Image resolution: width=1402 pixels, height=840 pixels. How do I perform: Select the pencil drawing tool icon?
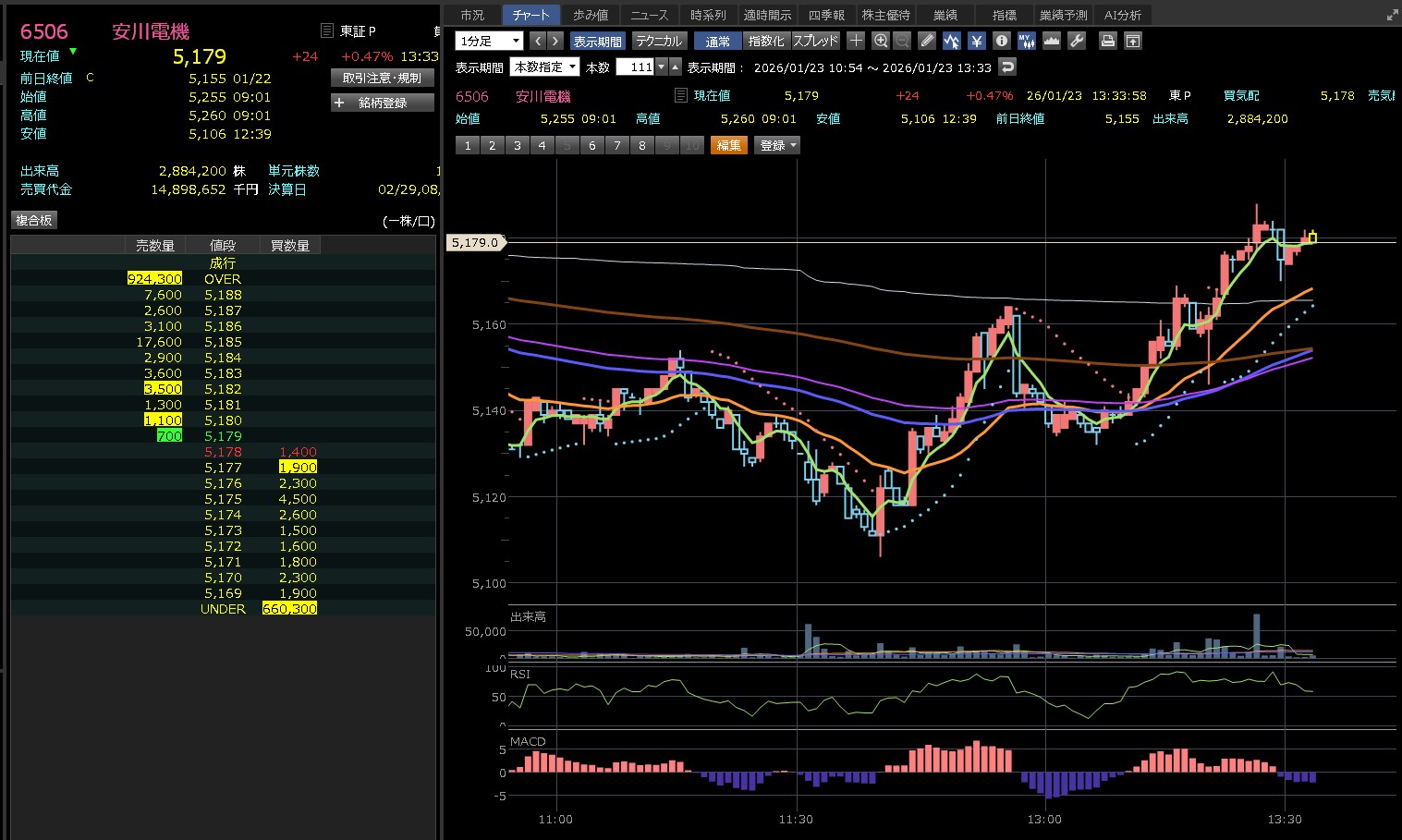927,41
